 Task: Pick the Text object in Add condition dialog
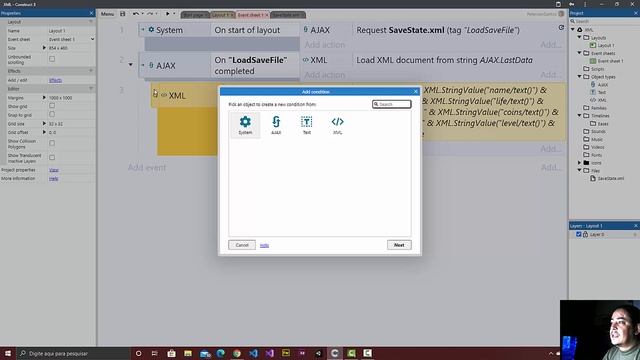(307, 125)
